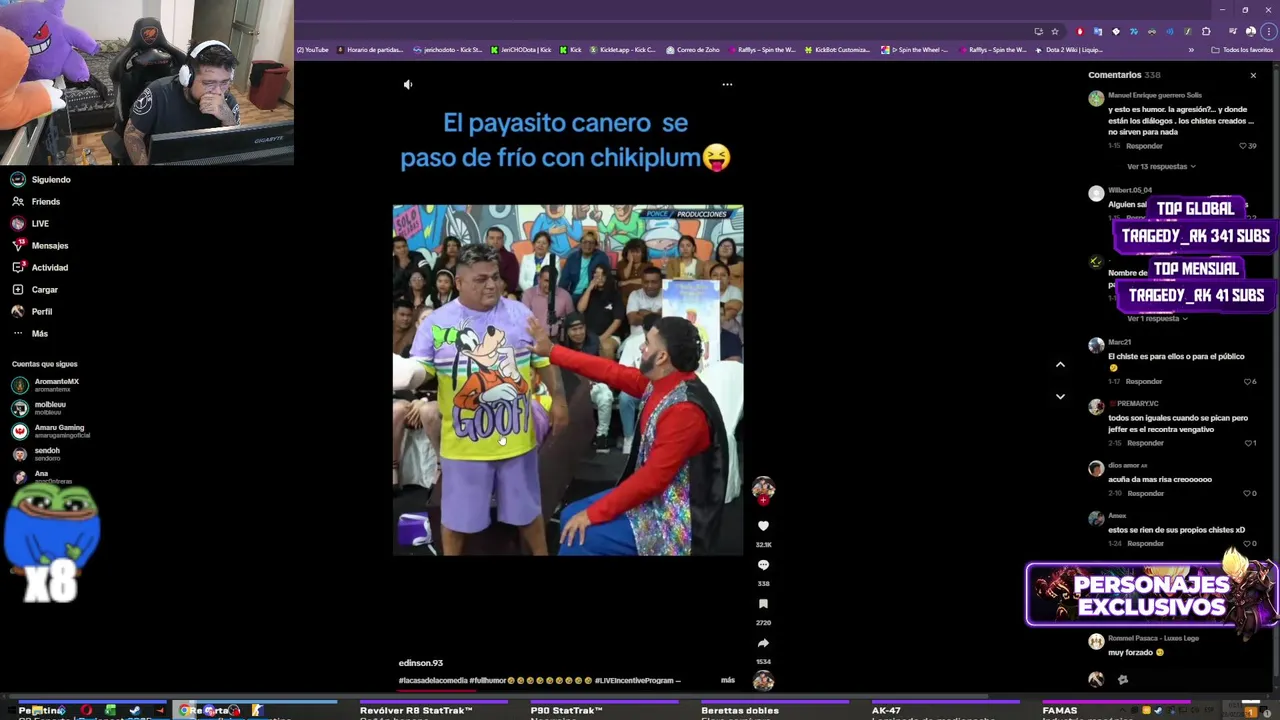Open the #lacasadelacomedia hashtag
Viewport: 1280px width, 720px height.
433,681
